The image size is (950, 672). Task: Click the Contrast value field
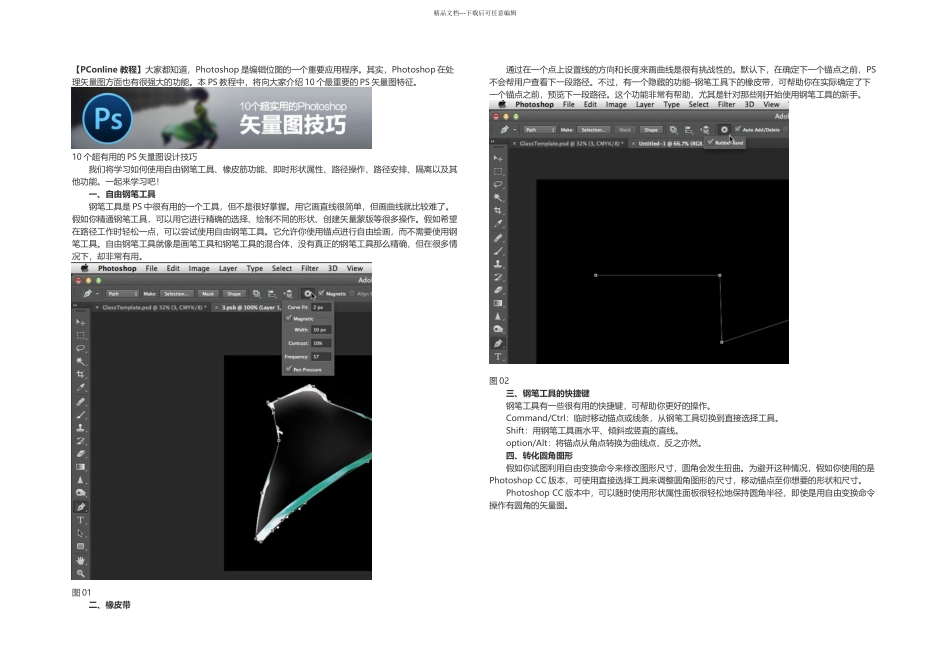(x=321, y=343)
